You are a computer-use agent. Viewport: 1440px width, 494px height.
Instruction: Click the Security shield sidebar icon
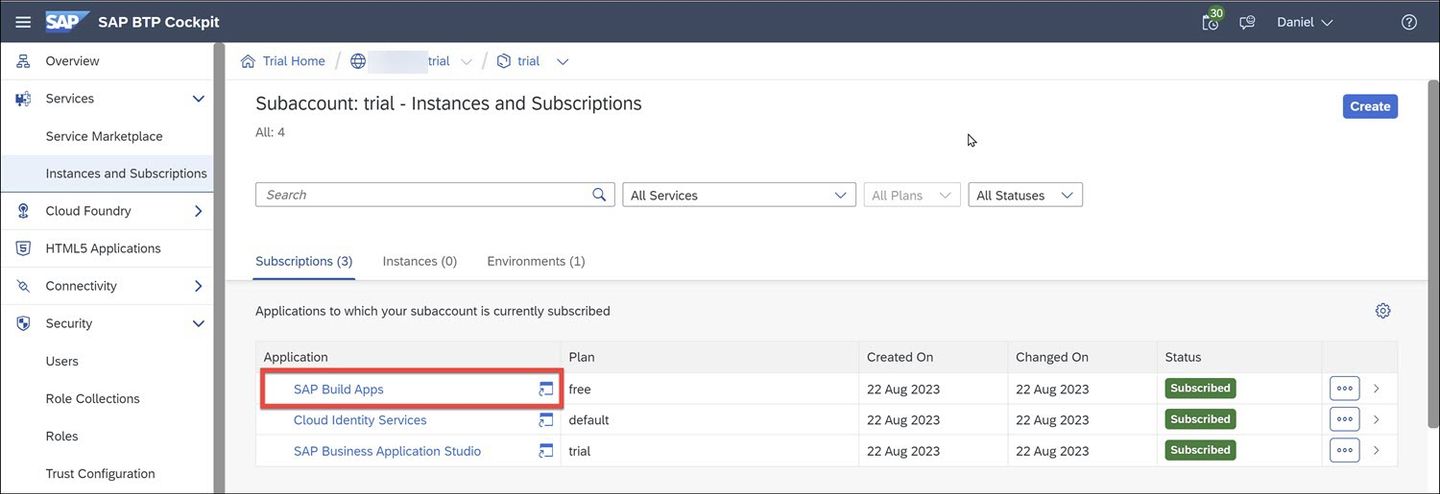click(x=23, y=323)
